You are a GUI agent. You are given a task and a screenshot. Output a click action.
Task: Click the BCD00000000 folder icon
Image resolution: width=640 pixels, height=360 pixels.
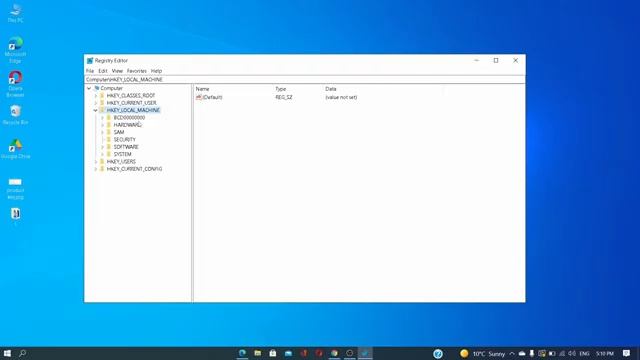(x=109, y=118)
